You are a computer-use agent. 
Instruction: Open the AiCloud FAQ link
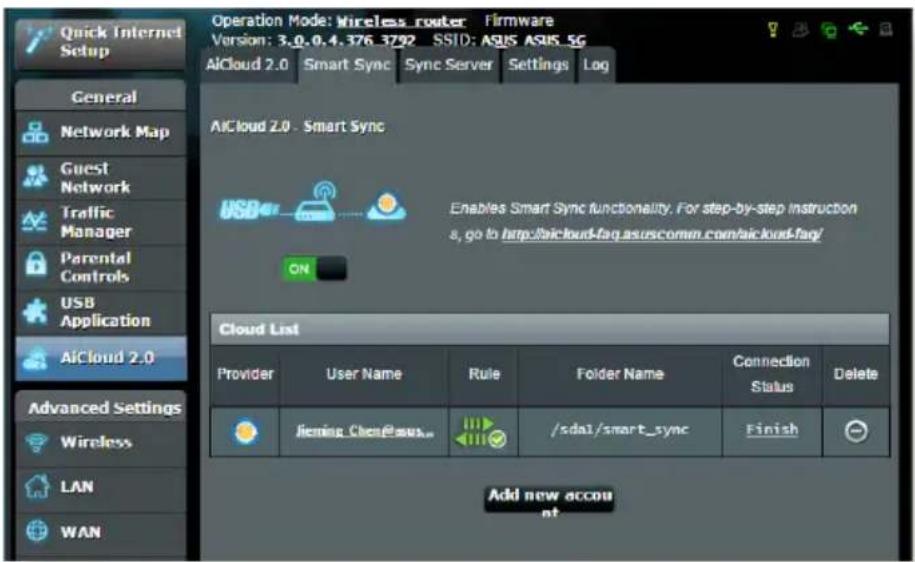pyautogui.click(x=662, y=234)
